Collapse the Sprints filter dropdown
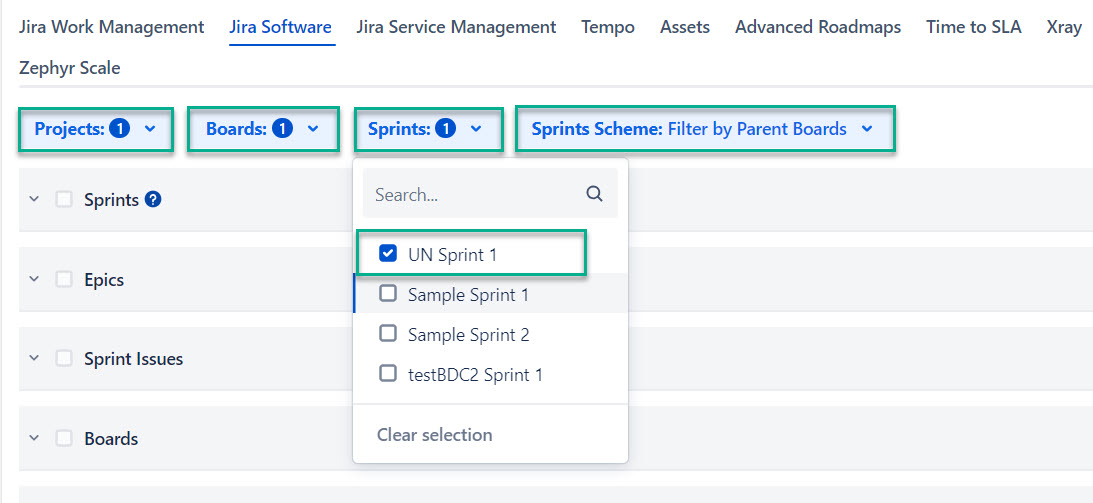This screenshot has height=503, width=1093. [x=428, y=129]
